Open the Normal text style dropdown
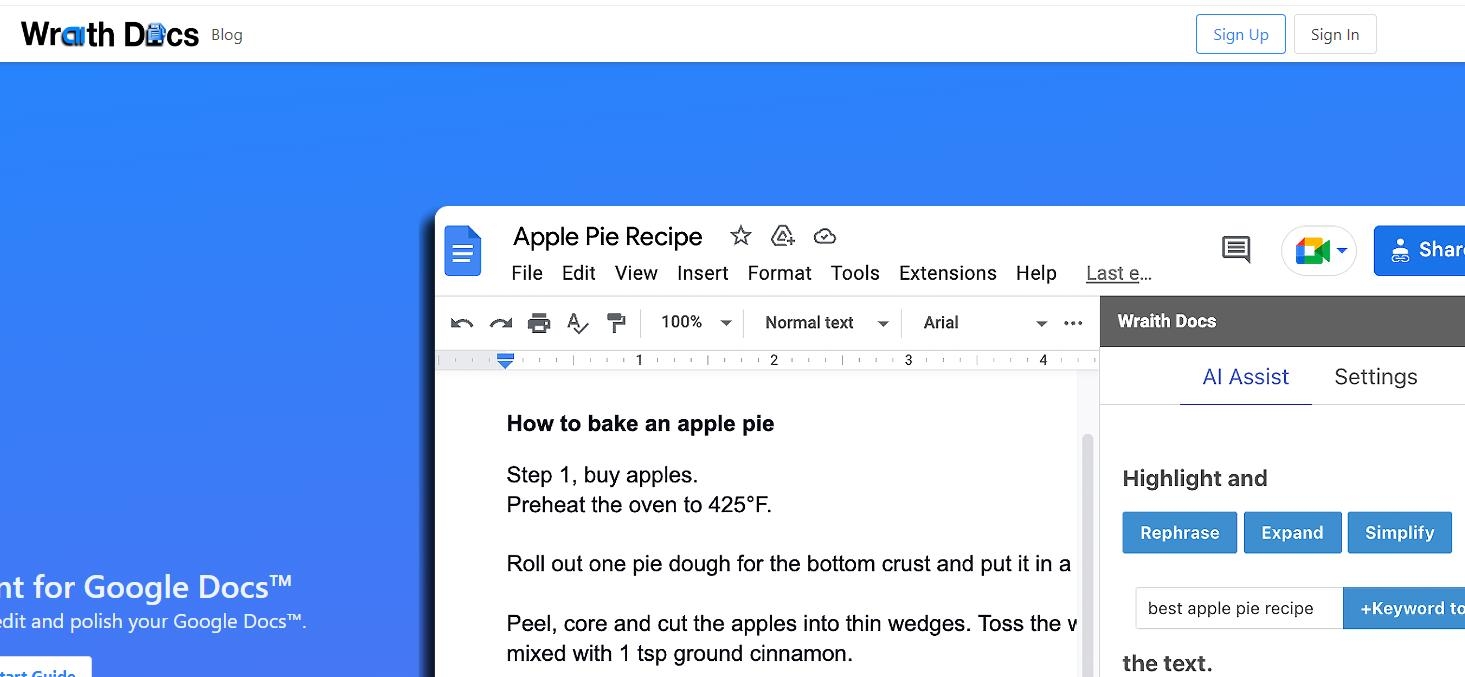Viewport: 1465px width, 677px height. point(827,322)
